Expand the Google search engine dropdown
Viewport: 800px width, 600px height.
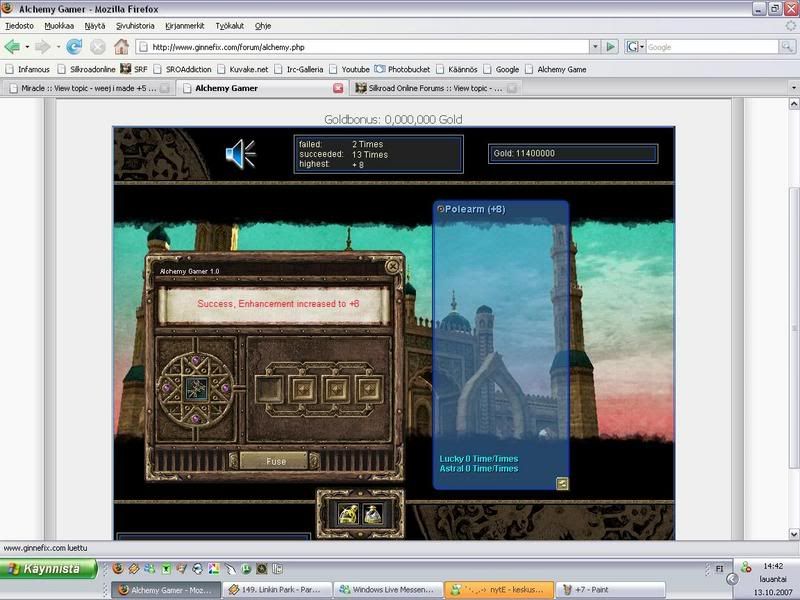pyautogui.click(x=634, y=47)
